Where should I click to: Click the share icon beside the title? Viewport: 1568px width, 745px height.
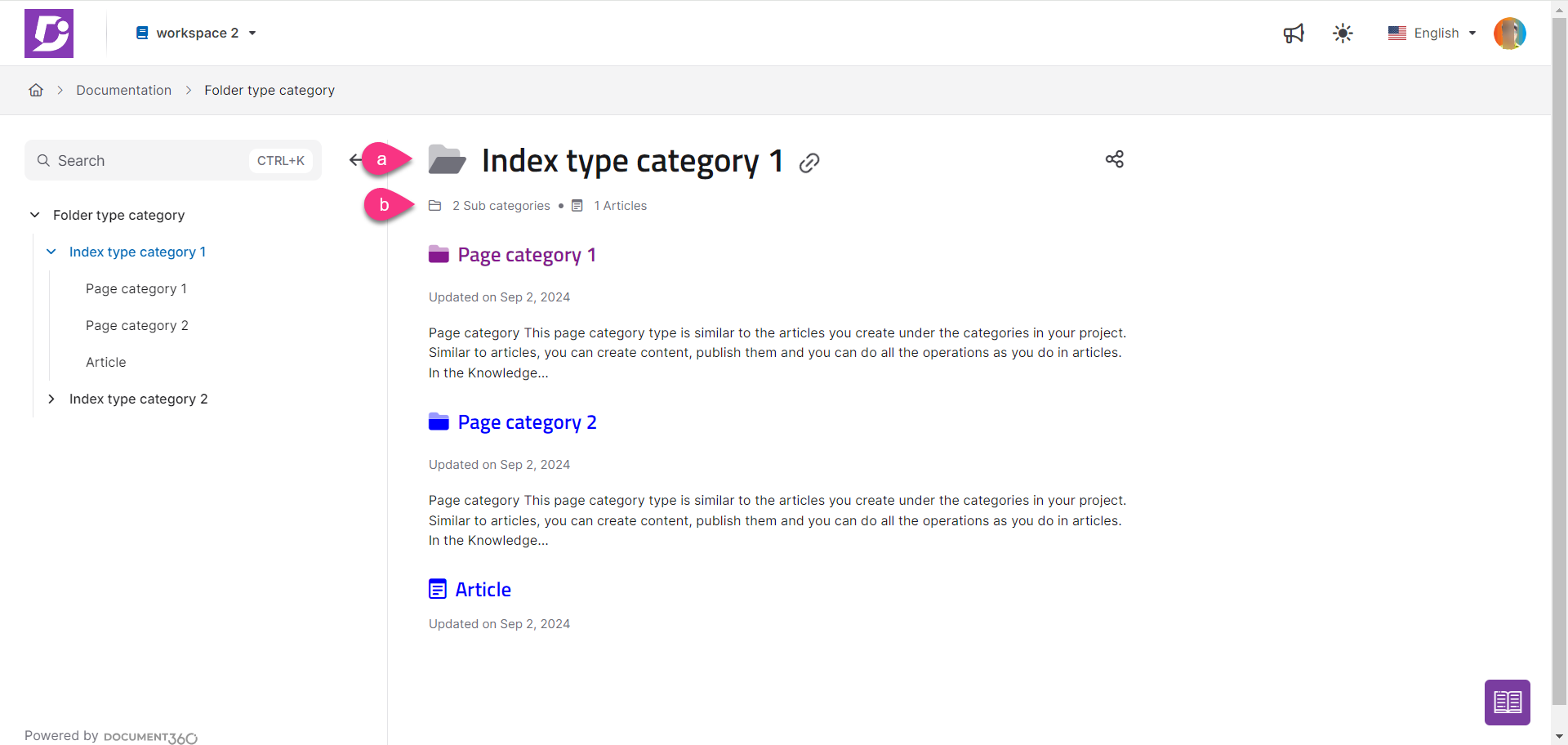[x=1115, y=159]
